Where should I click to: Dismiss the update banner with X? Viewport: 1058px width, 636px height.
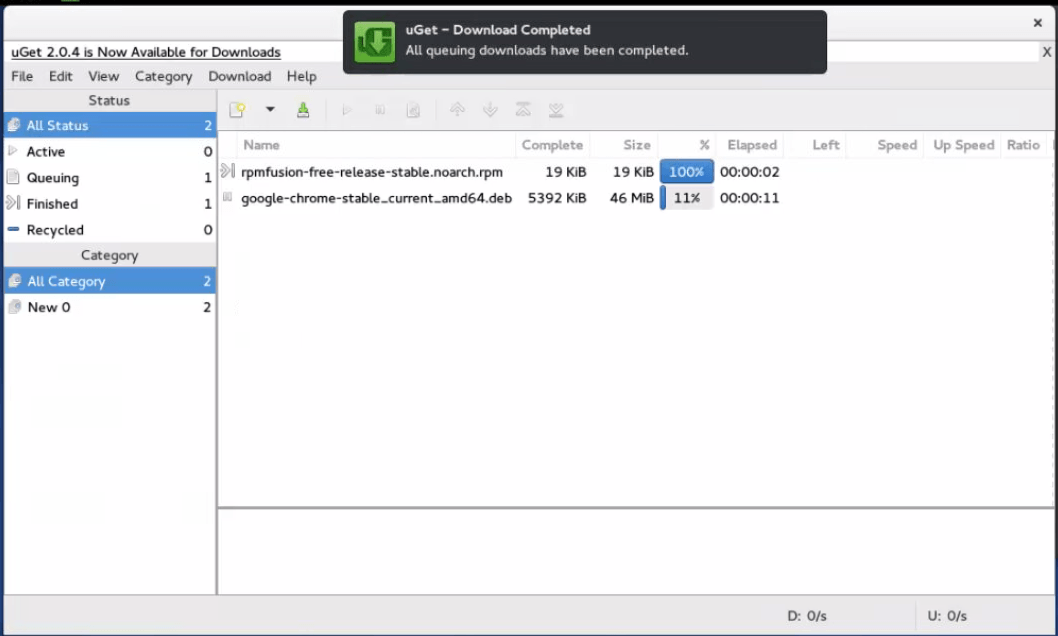[1047, 52]
